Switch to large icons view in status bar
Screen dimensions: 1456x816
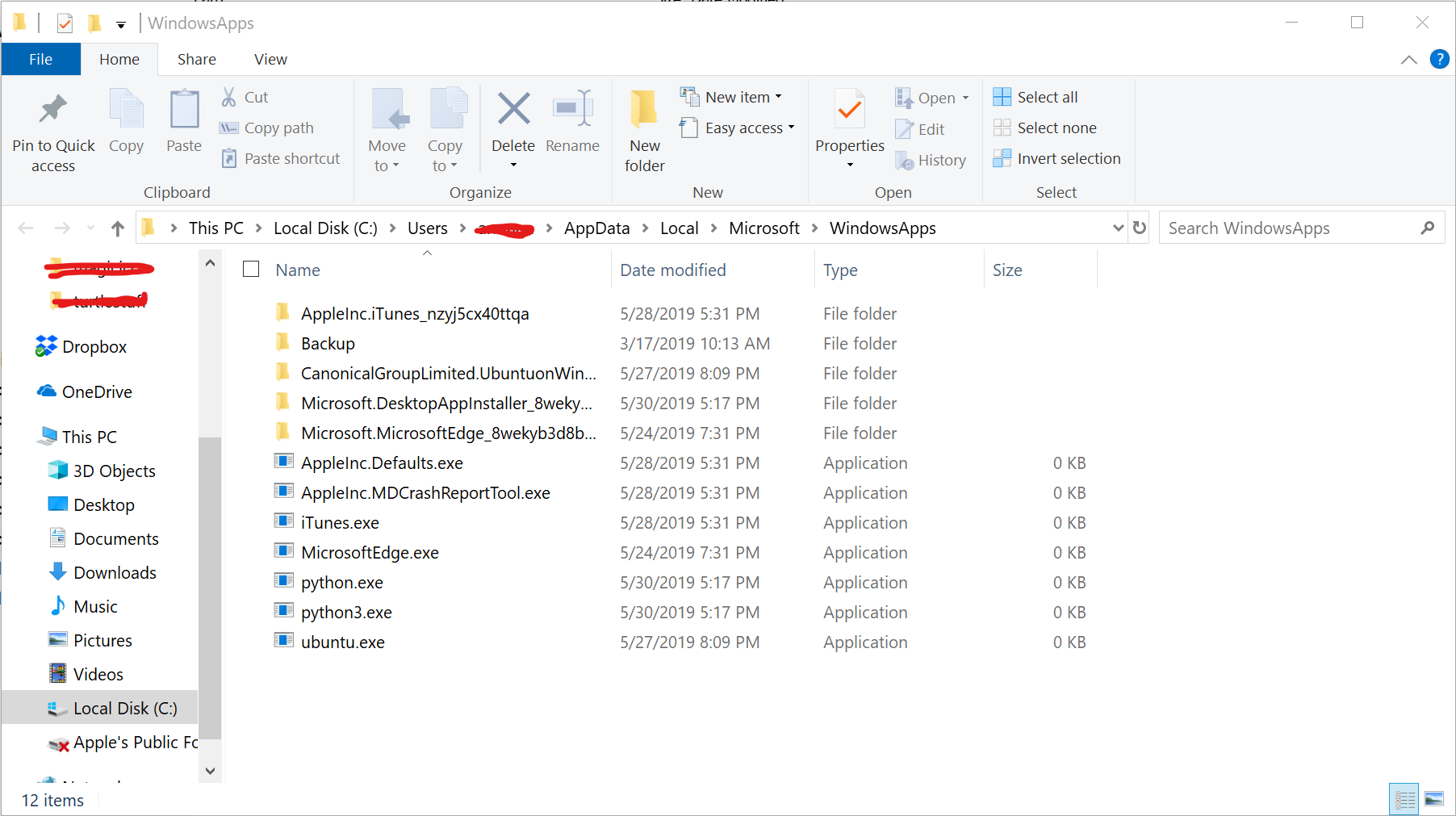(1434, 799)
